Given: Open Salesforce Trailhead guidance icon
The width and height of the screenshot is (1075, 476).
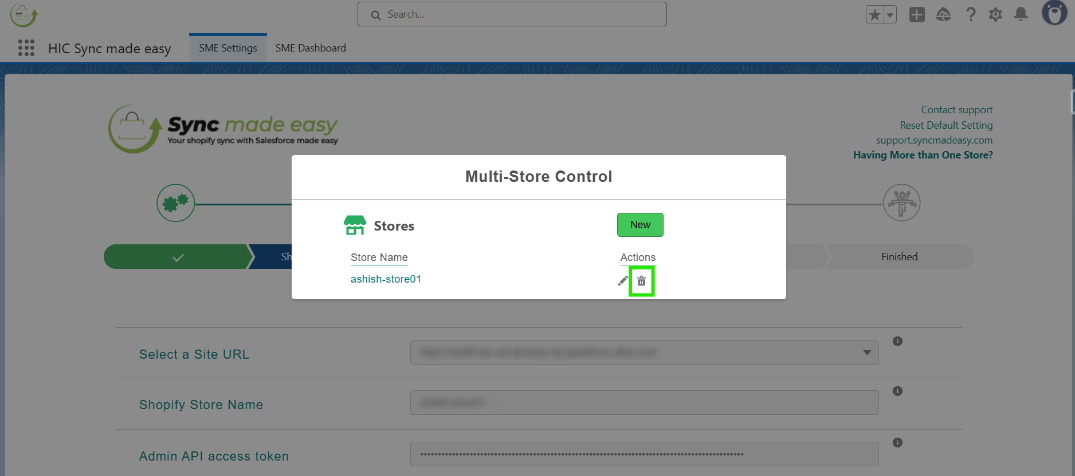Looking at the screenshot, I should 943,15.
